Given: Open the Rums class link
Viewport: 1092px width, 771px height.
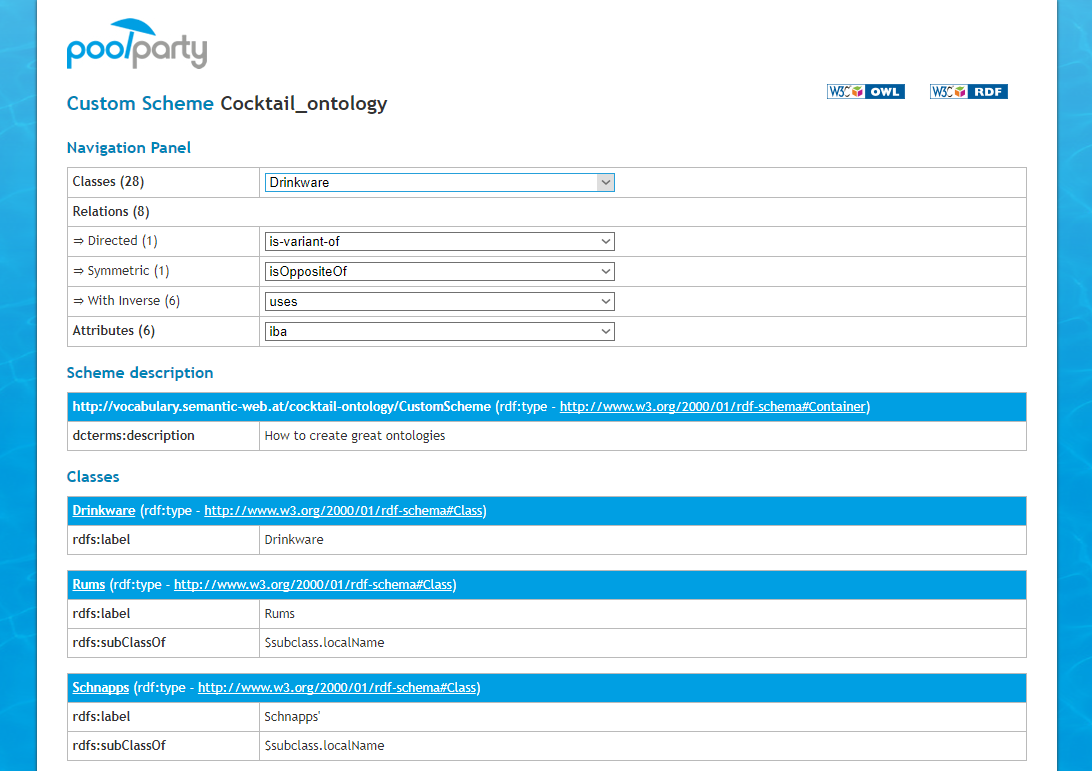Looking at the screenshot, I should [x=88, y=585].
